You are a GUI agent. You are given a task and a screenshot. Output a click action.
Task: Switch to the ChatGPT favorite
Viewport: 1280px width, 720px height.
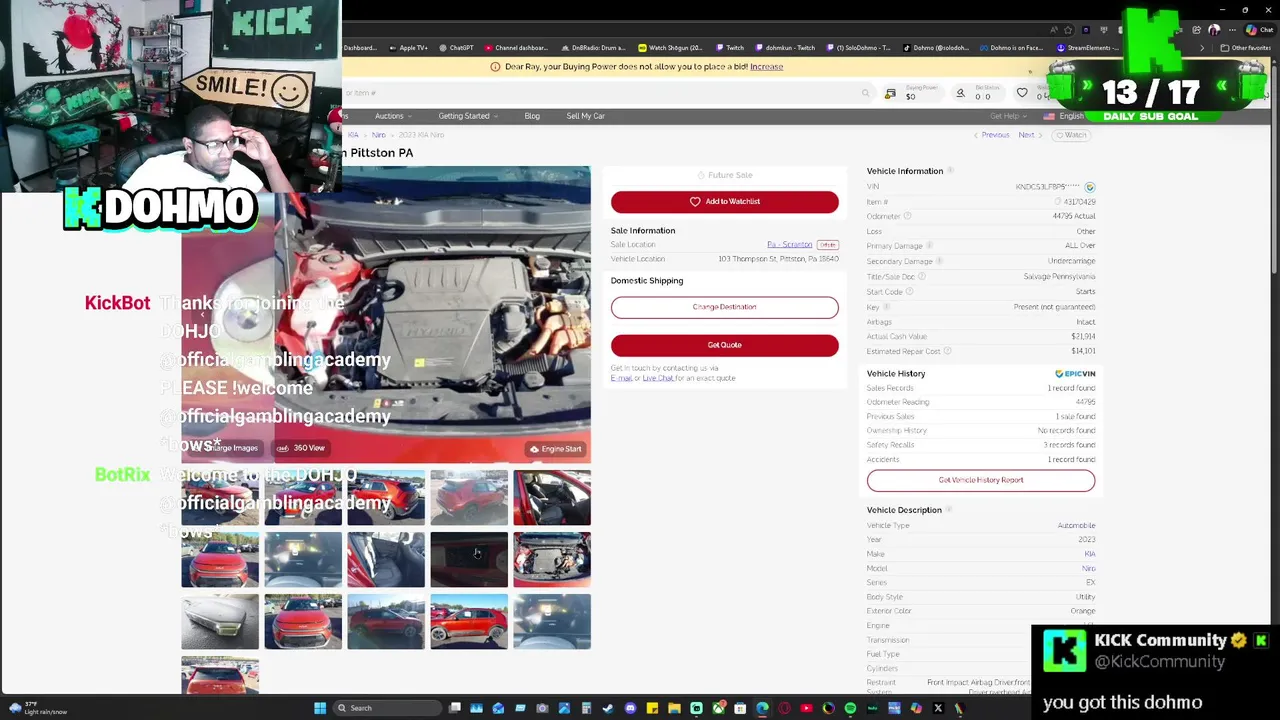point(456,48)
